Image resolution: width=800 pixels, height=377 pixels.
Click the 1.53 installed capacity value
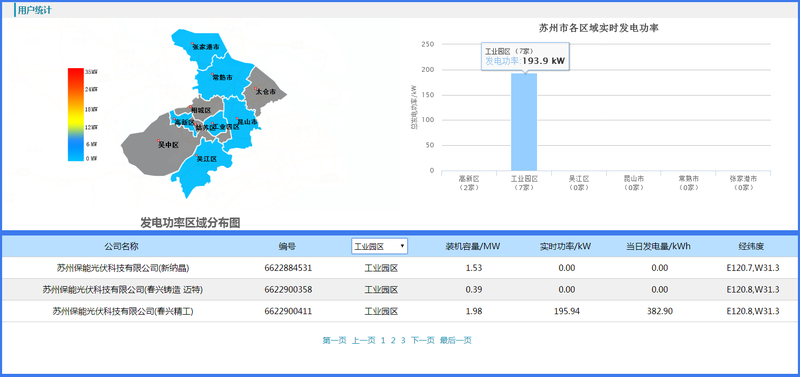pyautogui.click(x=473, y=268)
